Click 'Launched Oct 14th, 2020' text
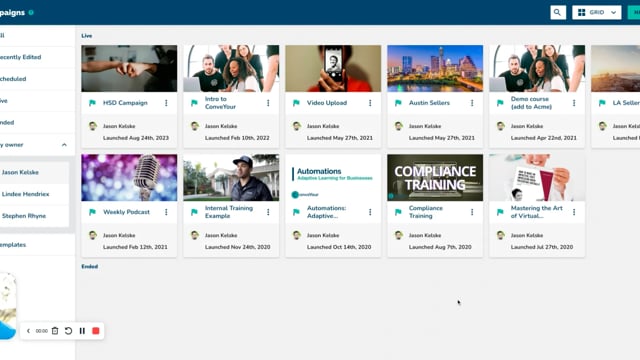Viewport: 640px width, 360px height. point(339,247)
